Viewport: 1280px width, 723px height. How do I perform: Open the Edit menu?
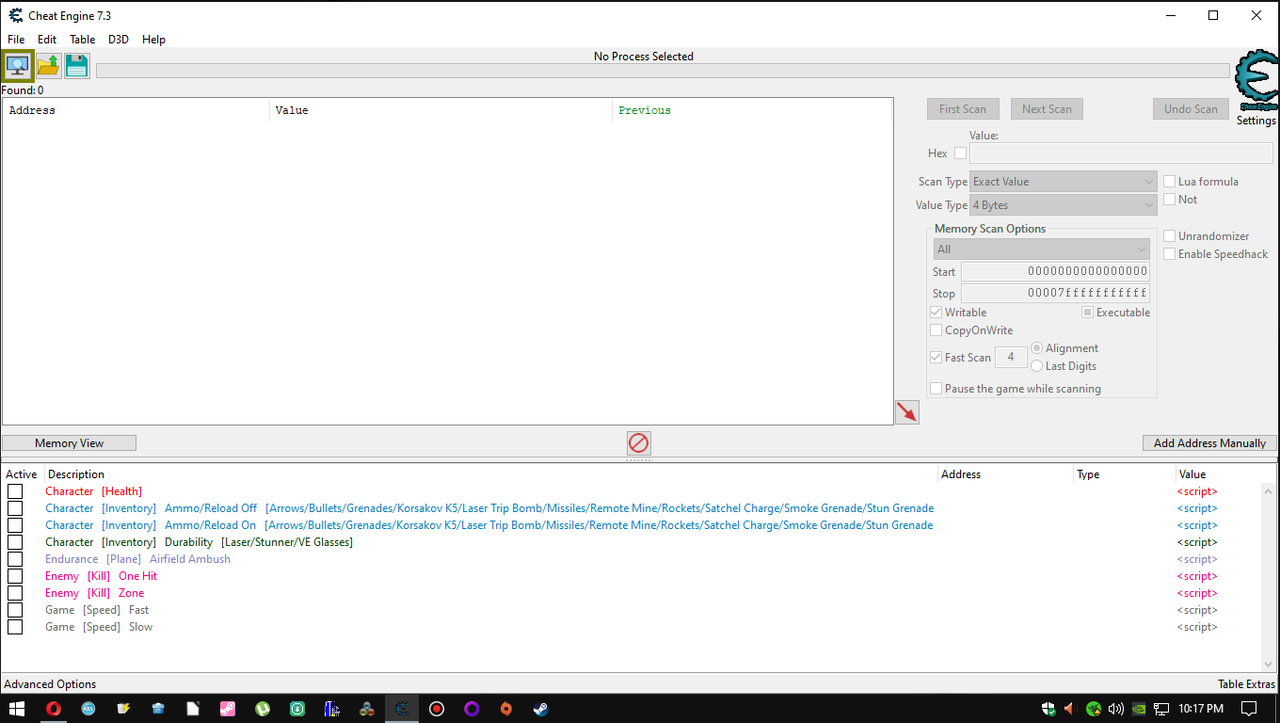tap(47, 40)
